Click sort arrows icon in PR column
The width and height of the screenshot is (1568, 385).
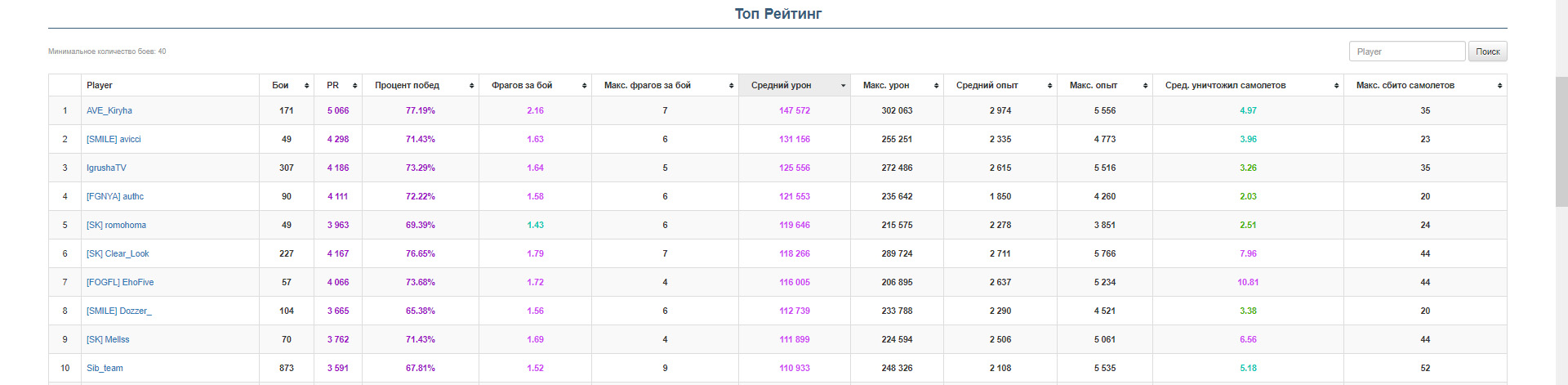(x=355, y=86)
